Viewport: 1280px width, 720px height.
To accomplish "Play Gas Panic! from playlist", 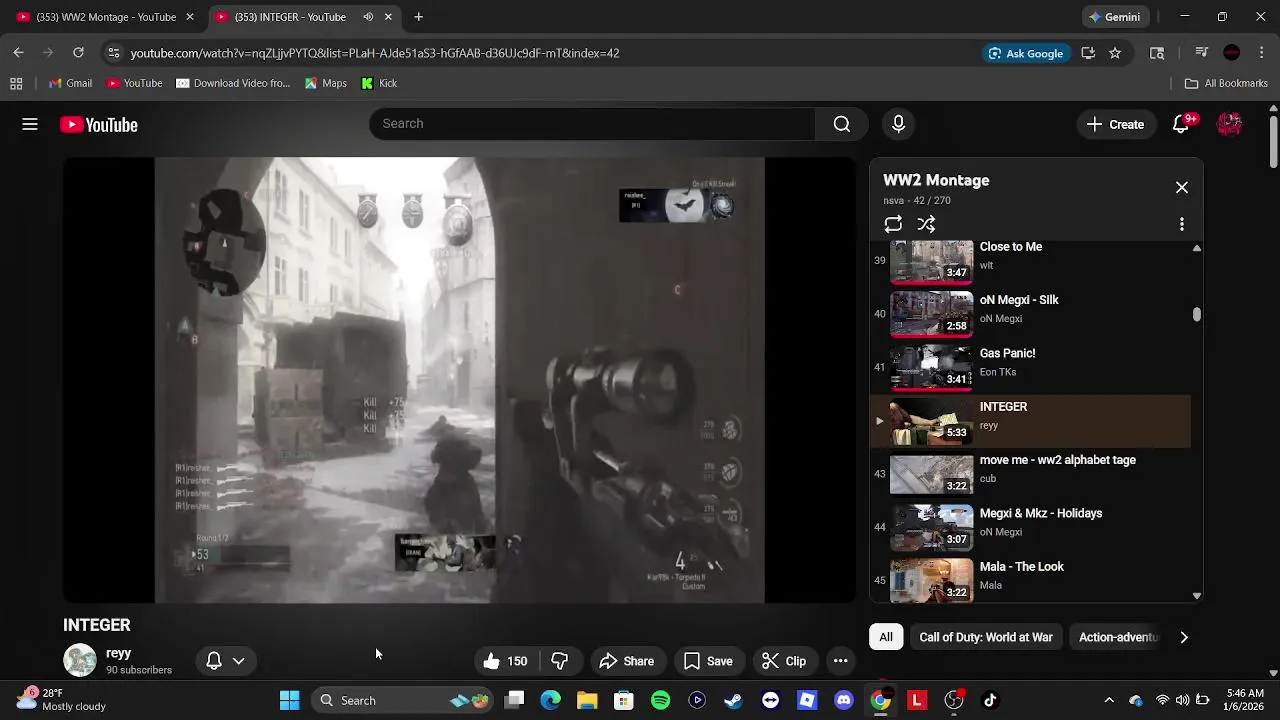I will coord(1030,366).
